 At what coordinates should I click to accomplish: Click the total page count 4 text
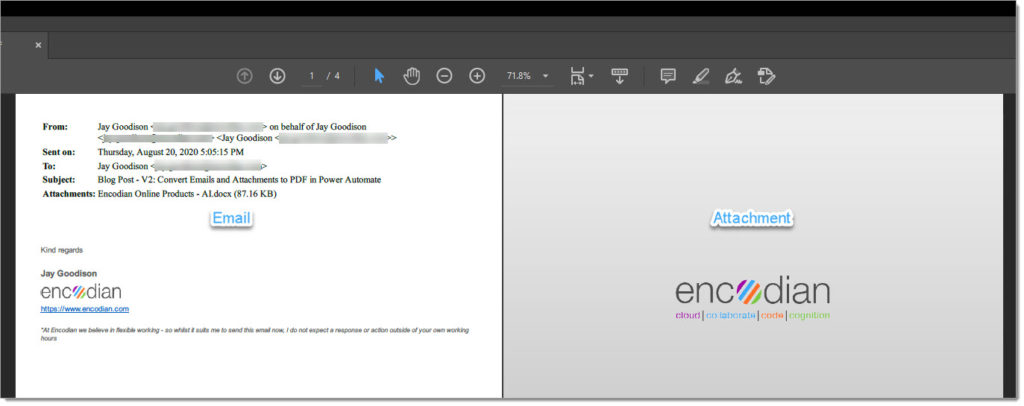tap(337, 76)
